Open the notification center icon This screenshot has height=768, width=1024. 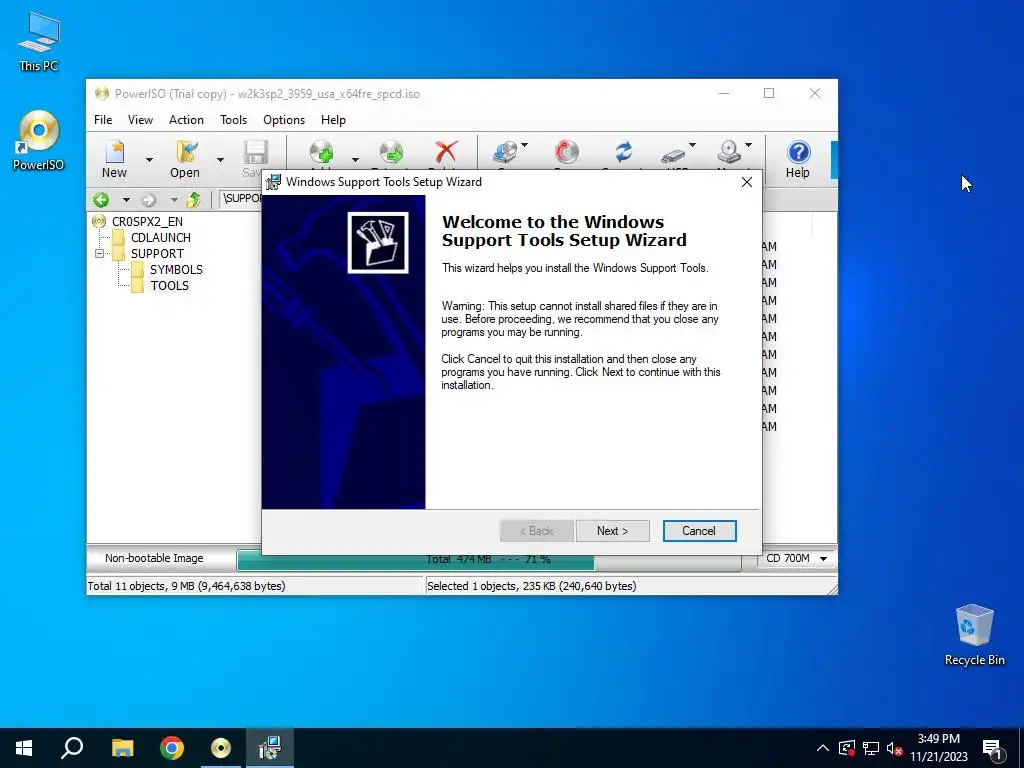click(x=992, y=748)
